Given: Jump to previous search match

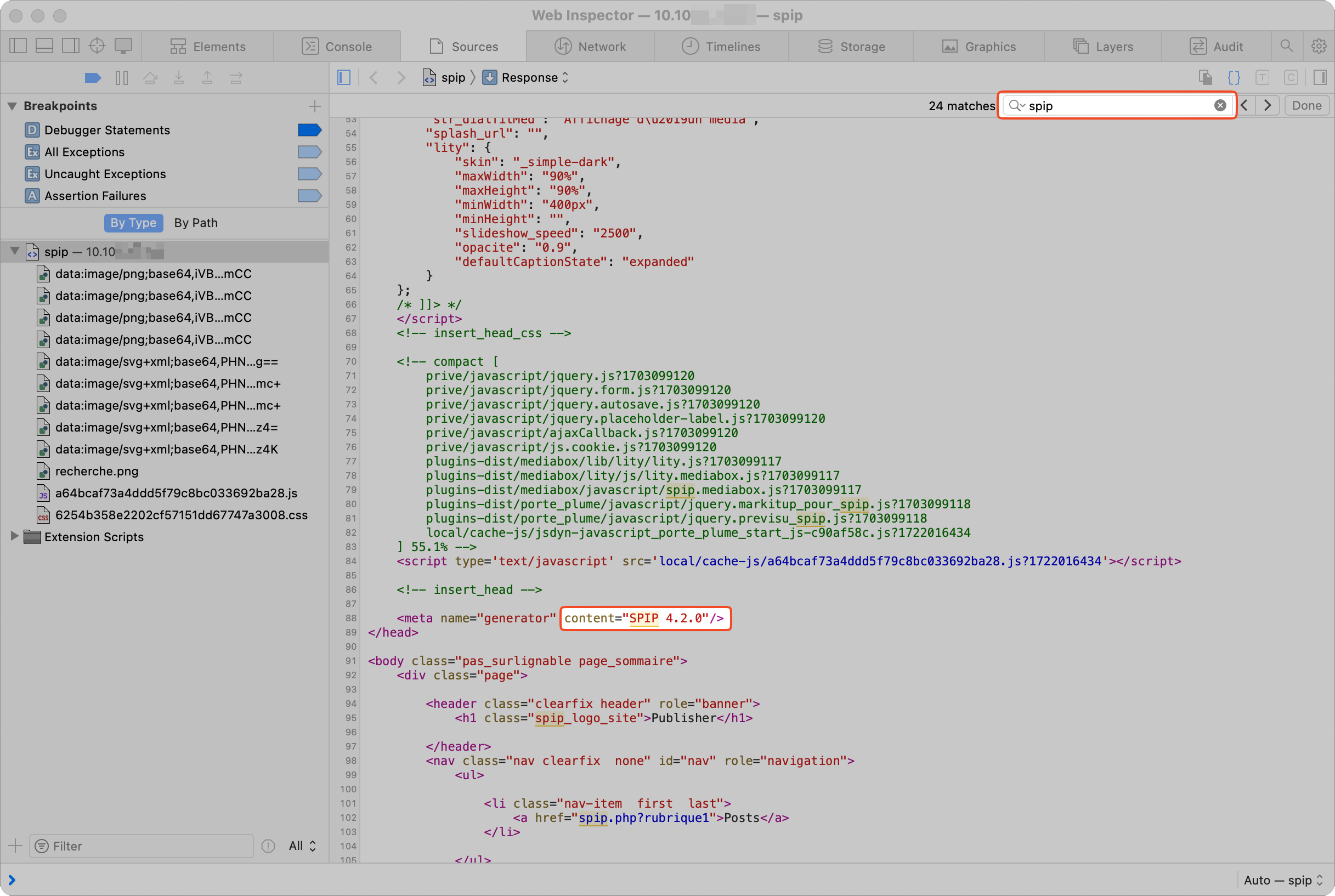Looking at the screenshot, I should [x=1244, y=106].
